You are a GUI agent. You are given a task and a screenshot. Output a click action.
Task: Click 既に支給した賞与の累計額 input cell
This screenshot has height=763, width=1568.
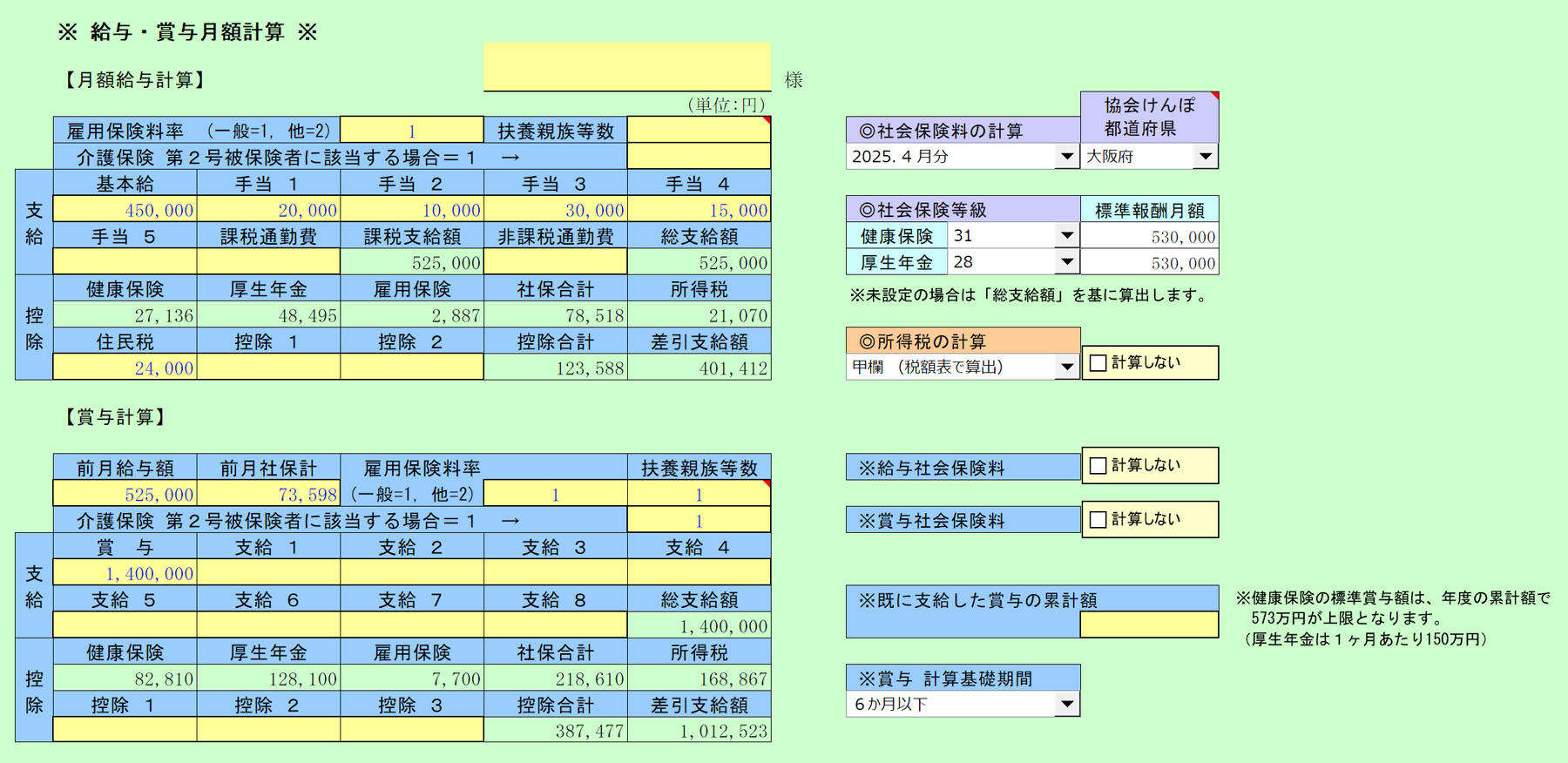click(1150, 625)
